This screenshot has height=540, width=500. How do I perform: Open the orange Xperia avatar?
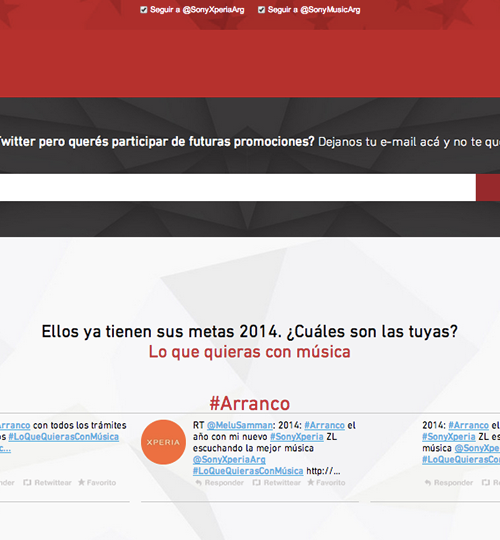[x=163, y=442]
